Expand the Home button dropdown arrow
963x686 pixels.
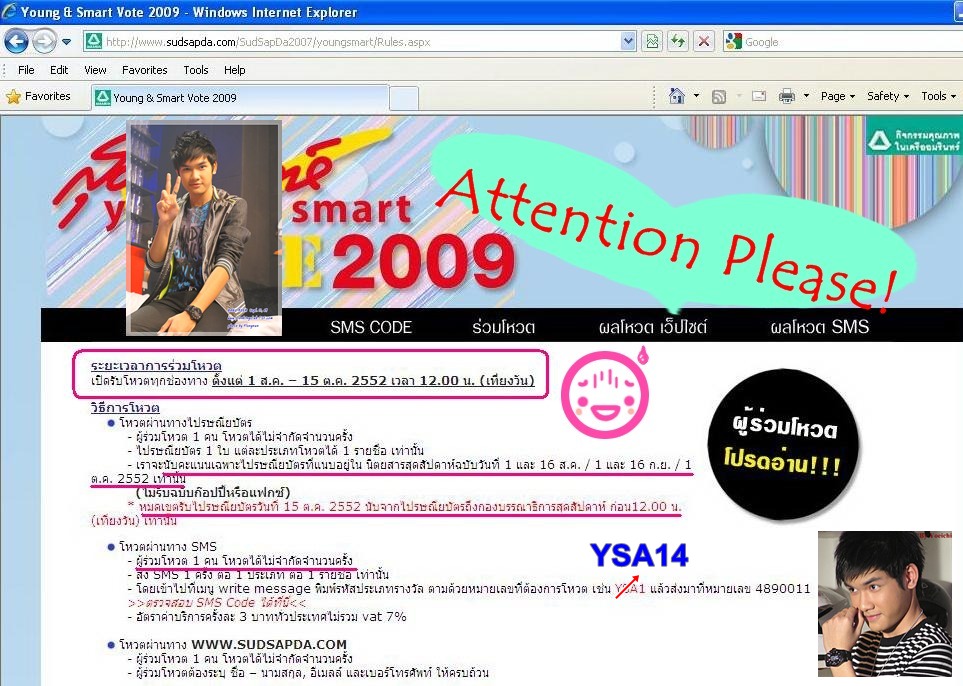coord(696,96)
